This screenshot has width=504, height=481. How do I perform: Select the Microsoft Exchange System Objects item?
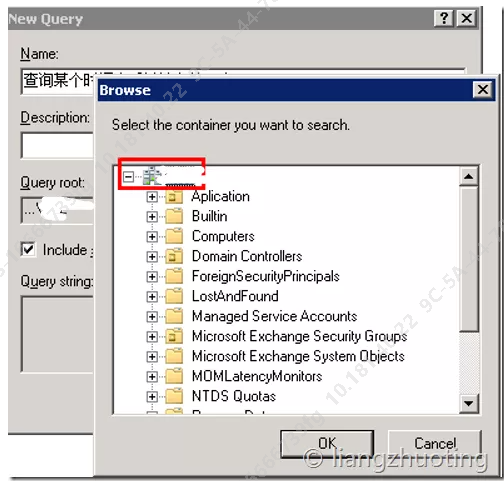tap(298, 356)
